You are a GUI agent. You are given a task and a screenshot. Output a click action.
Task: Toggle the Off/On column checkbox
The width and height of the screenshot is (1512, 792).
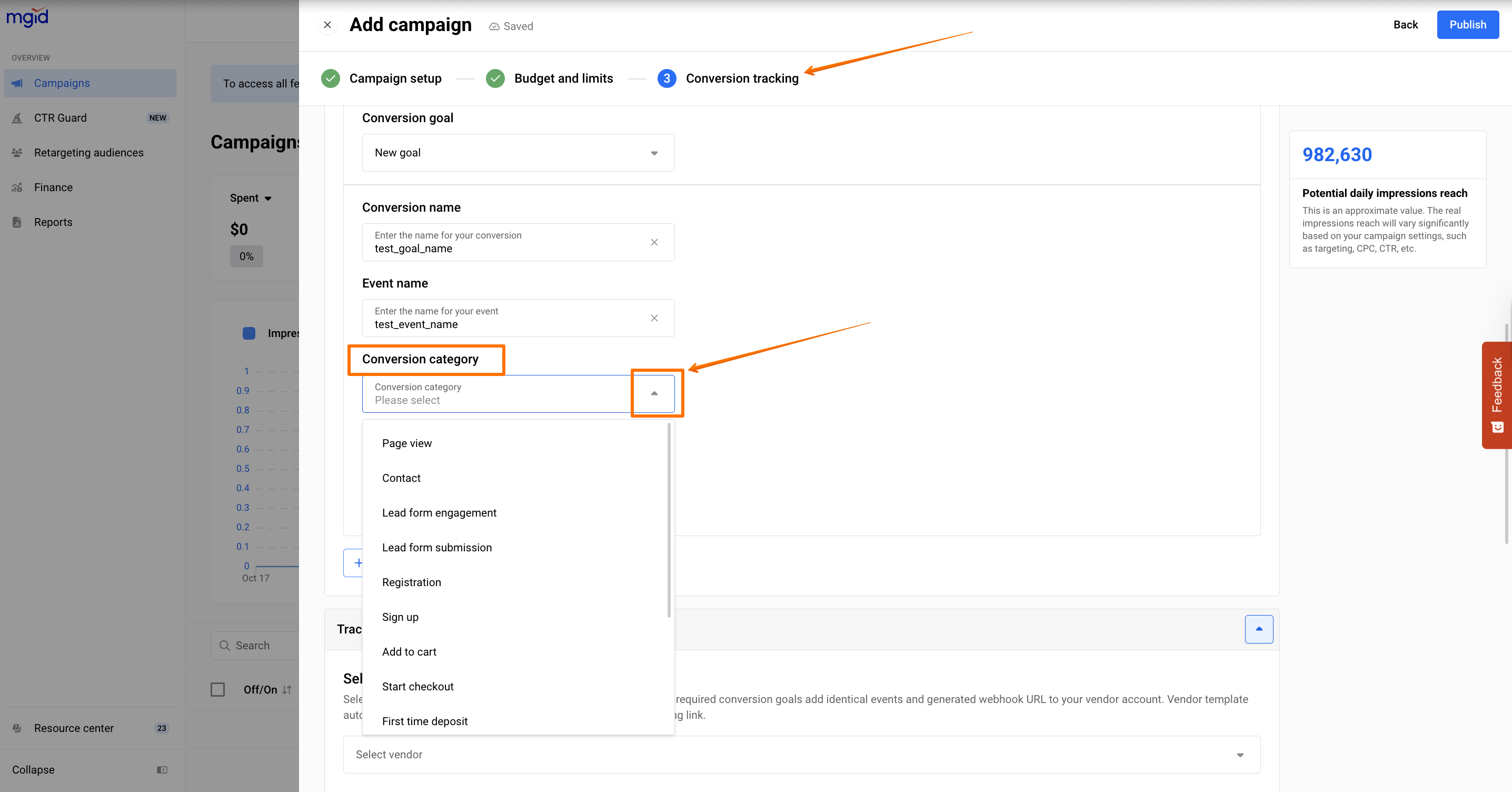(218, 689)
